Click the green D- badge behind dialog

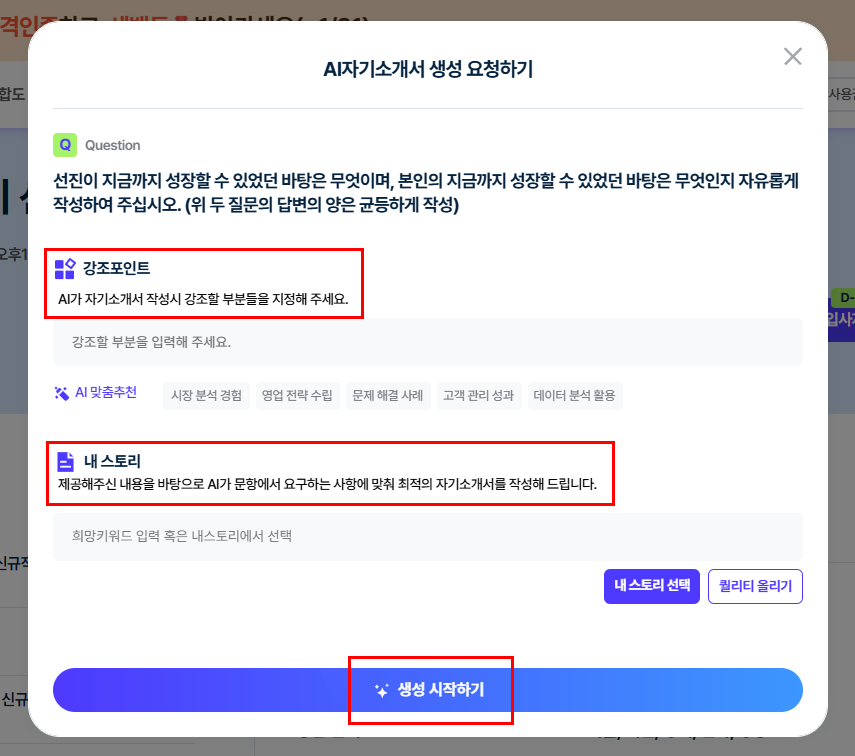842,298
